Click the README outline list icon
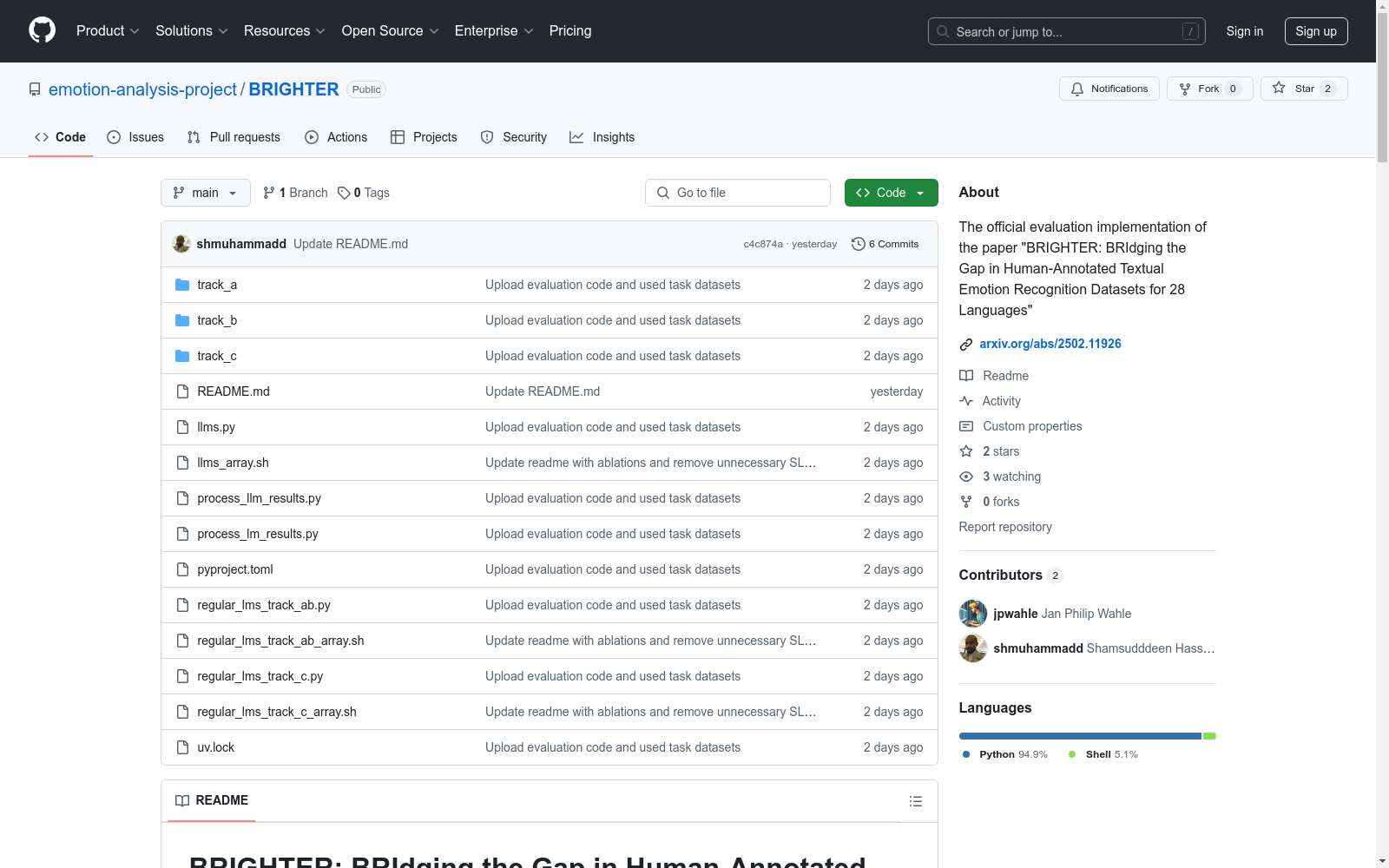The width and height of the screenshot is (1389, 868). coord(916,801)
